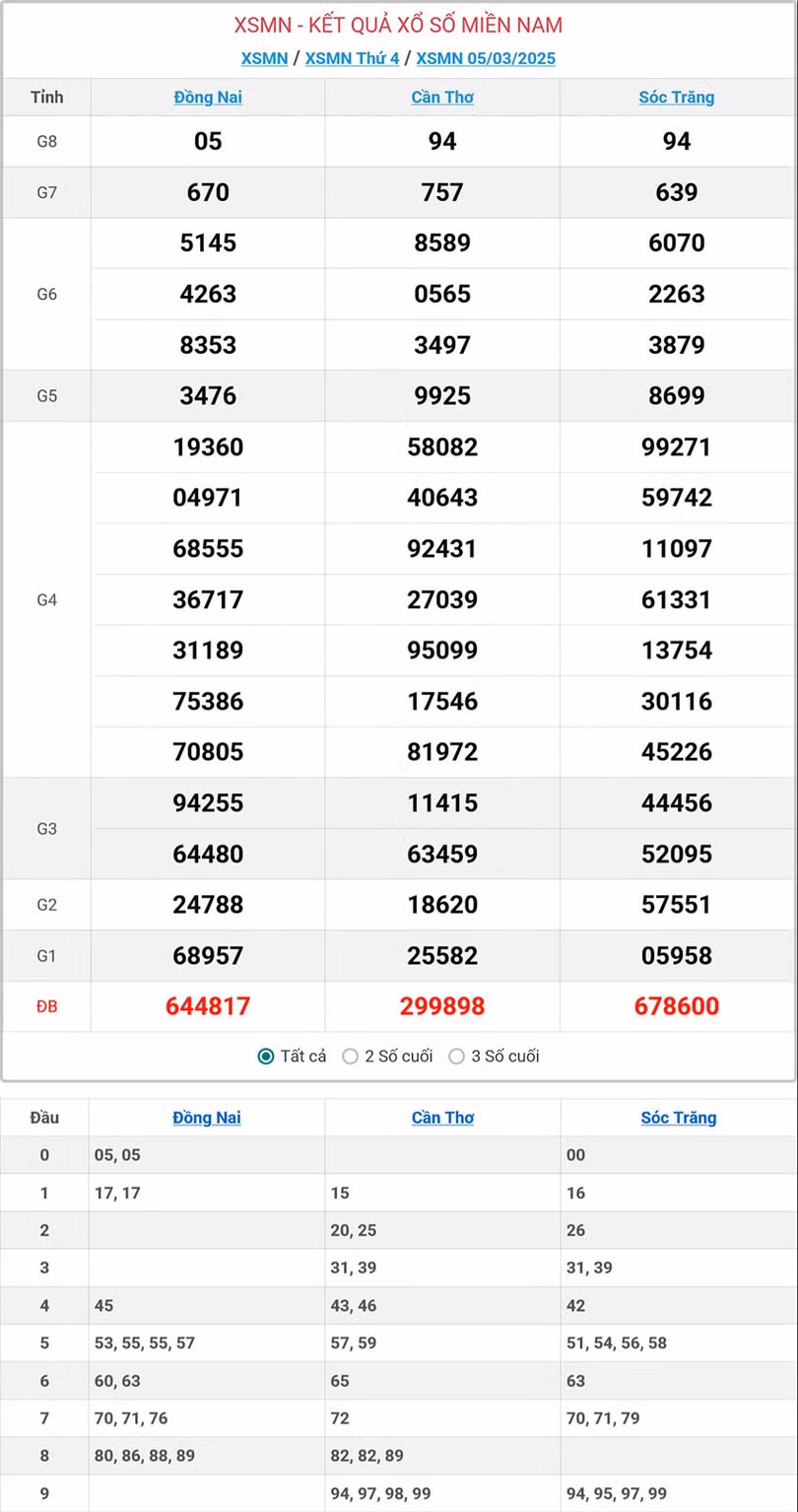Click Sóc Trăng special prize 678600

point(677,1006)
